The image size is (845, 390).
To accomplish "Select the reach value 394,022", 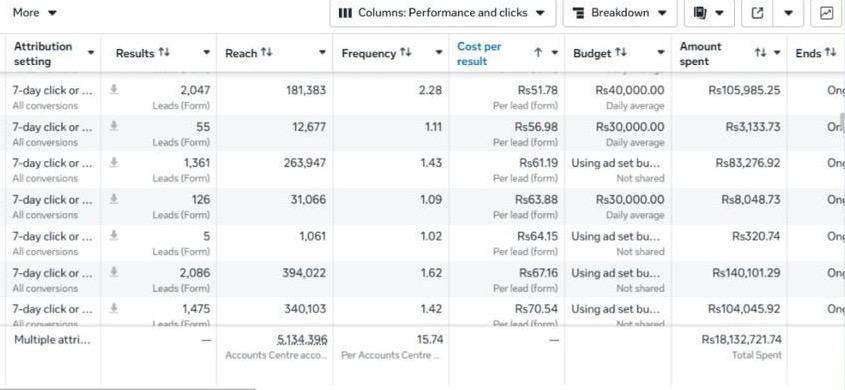I will click(304, 273).
